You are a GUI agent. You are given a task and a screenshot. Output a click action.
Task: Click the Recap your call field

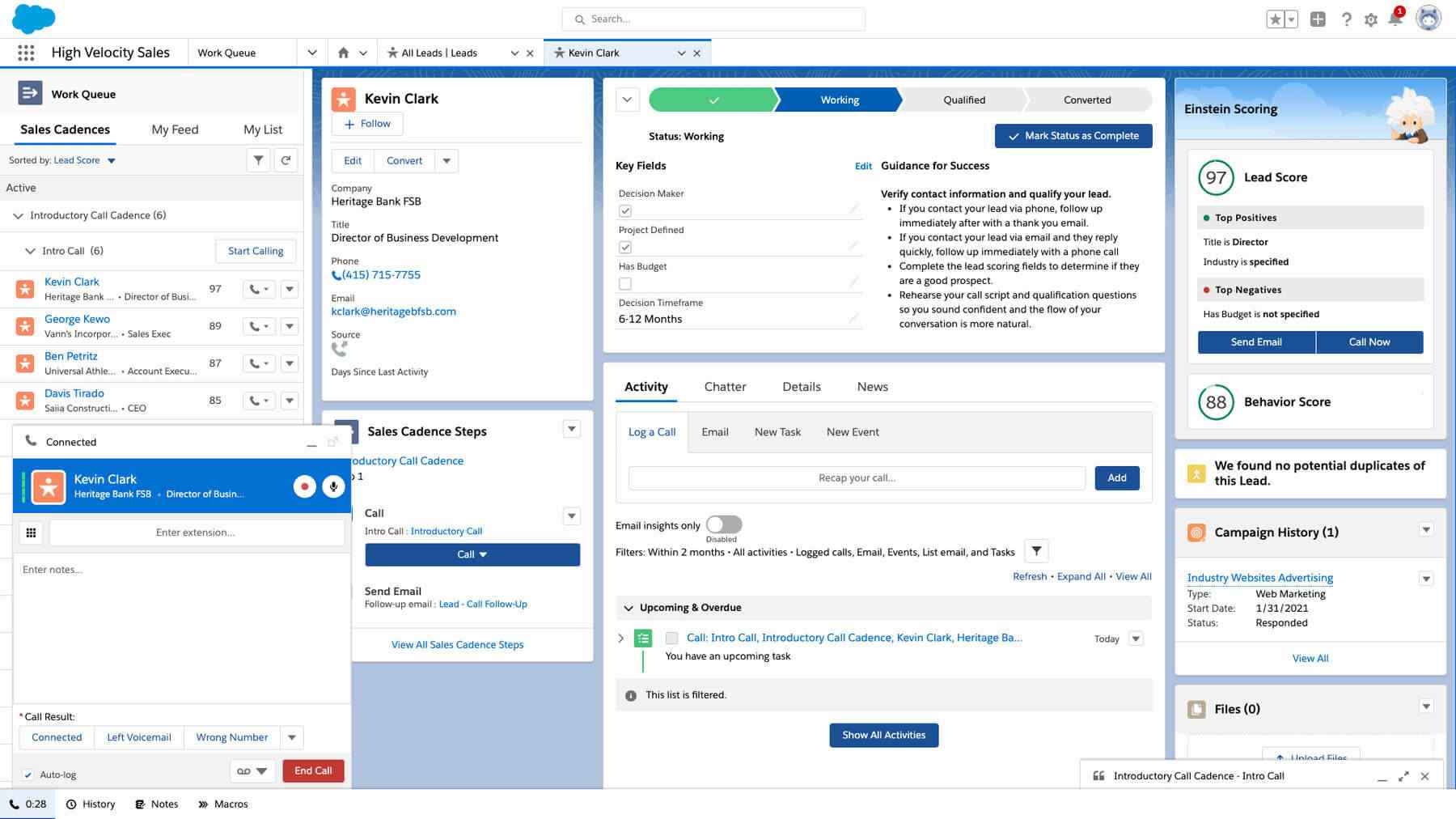coord(857,478)
